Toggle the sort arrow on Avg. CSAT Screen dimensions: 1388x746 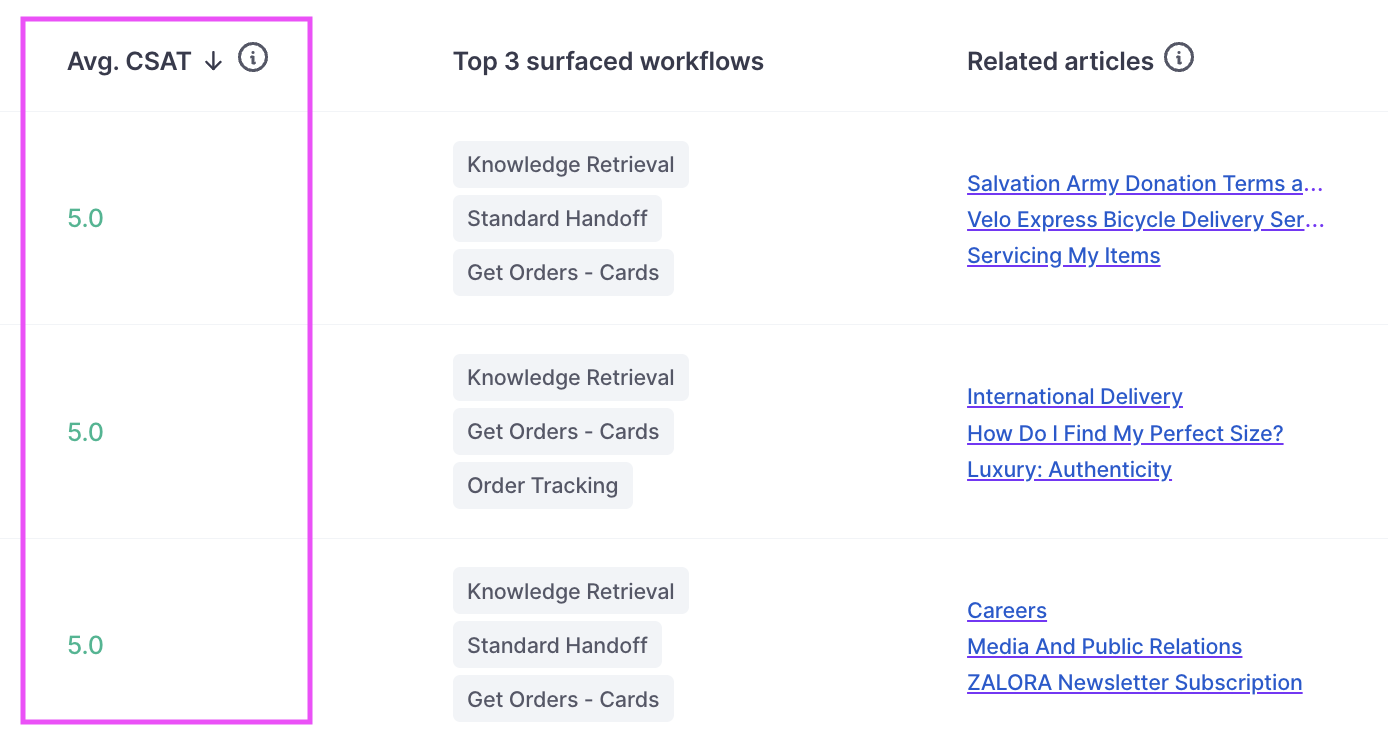212,61
